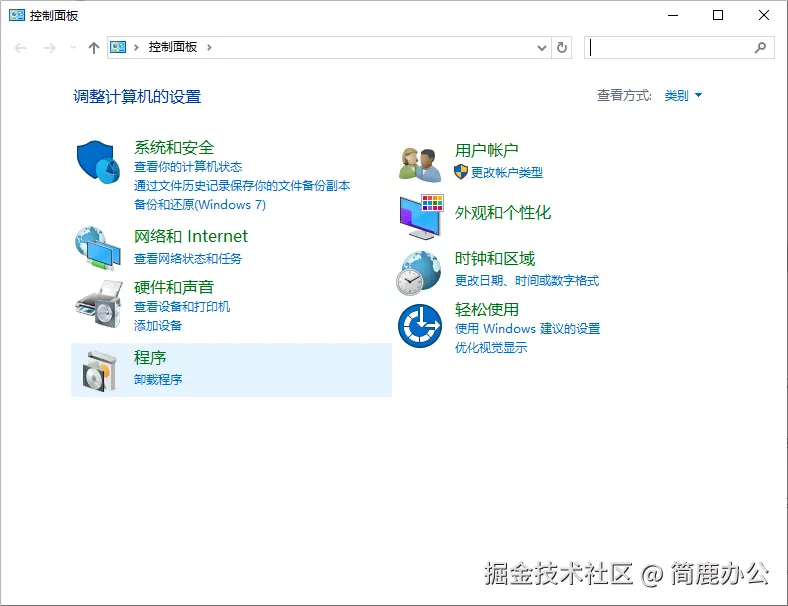Expand the chevron before 控制面板 breadcrumb

136,47
